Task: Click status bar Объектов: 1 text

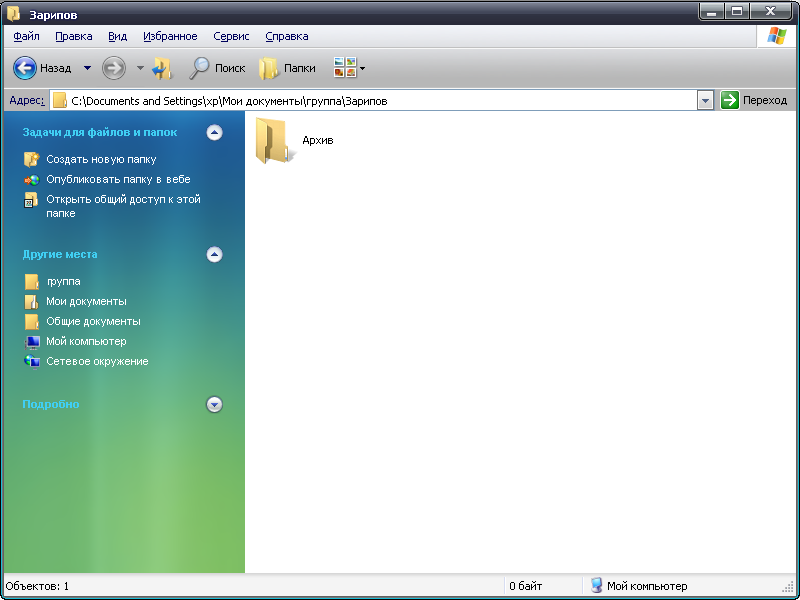Action: tap(37, 586)
